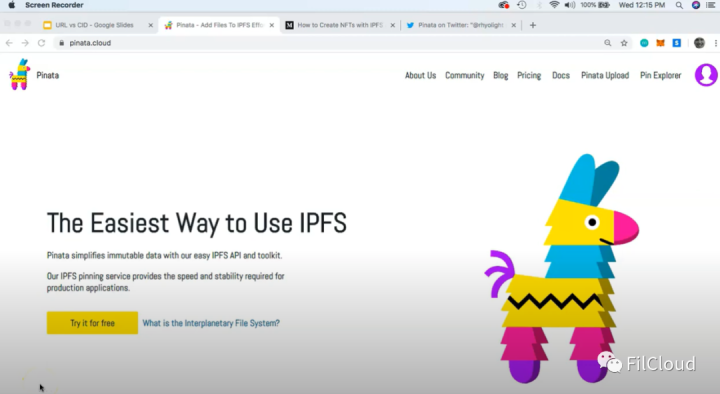The width and height of the screenshot is (720, 394).
Task: Switch to Pinata on Twitter tab
Action: [x=461, y=25]
